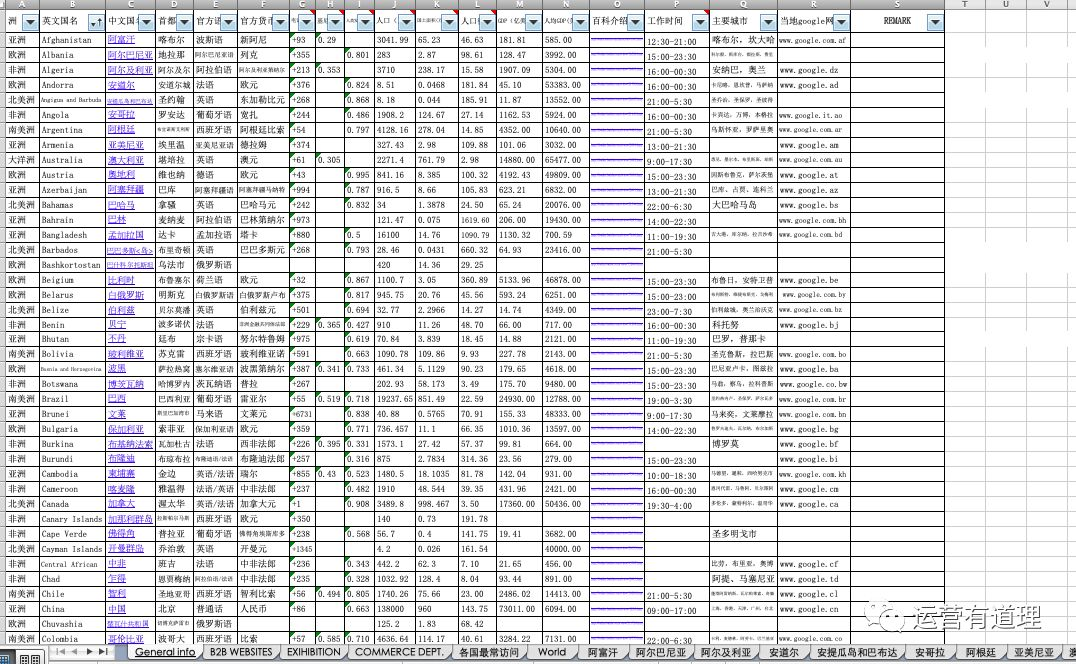Select the capital cell '北京'
This screenshot has height=664, width=1076.
tap(175, 609)
